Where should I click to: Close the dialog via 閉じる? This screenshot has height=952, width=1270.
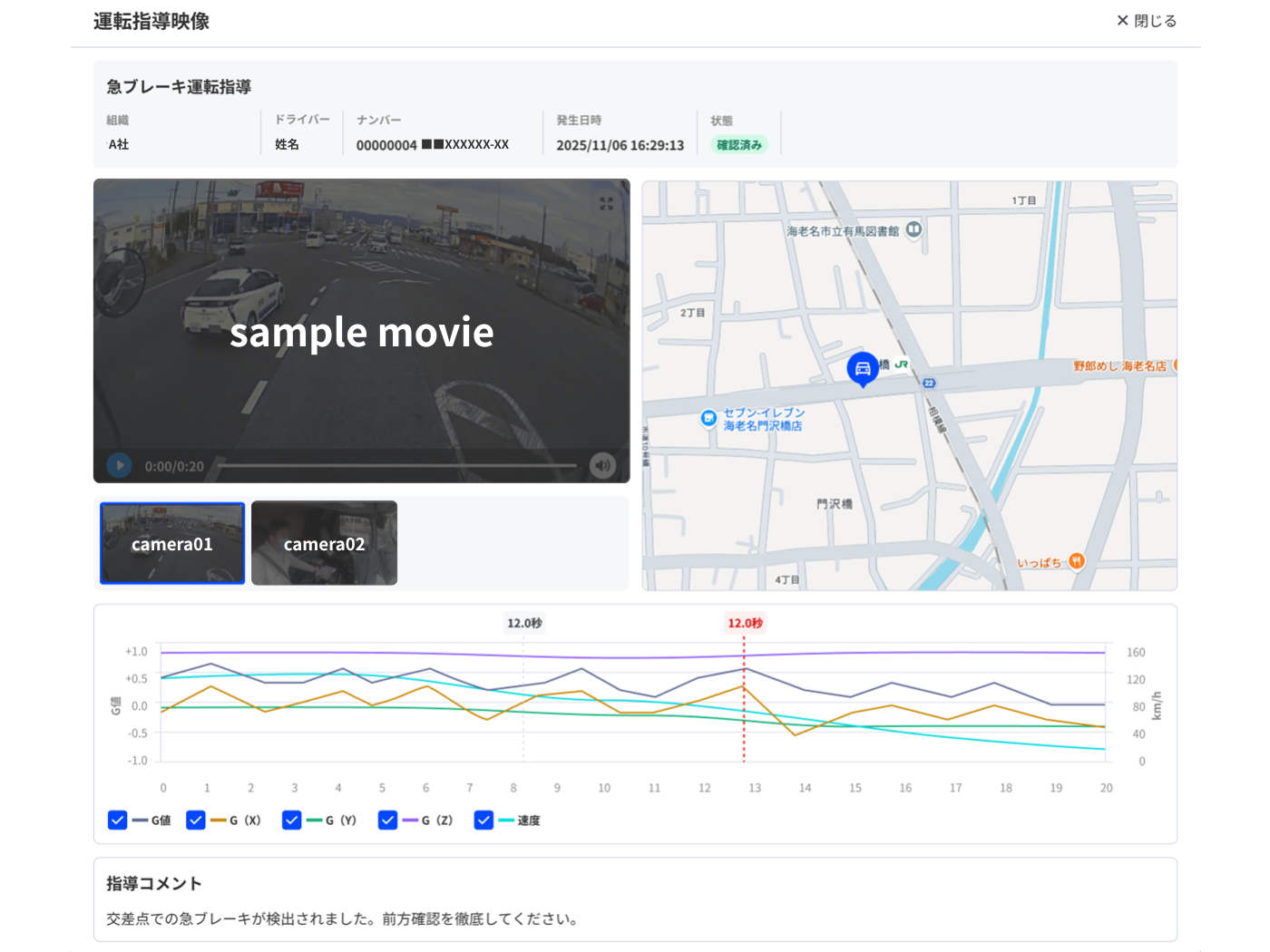coord(1147,21)
